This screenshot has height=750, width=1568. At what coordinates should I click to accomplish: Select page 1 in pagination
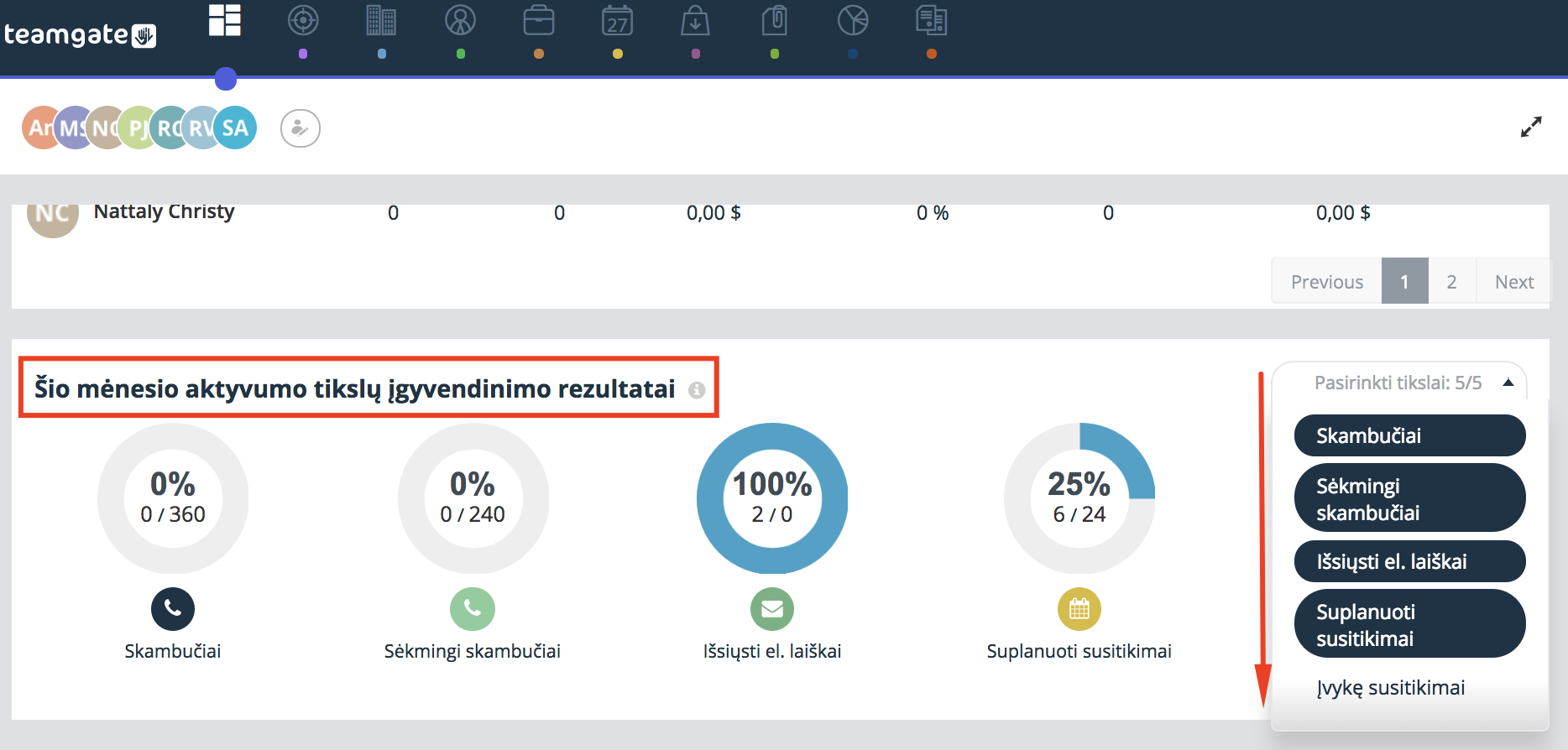point(1404,282)
